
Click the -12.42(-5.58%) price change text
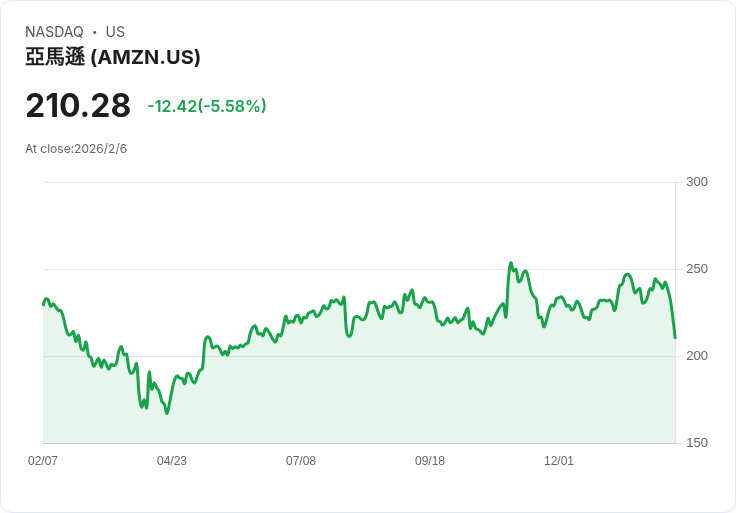(207, 106)
